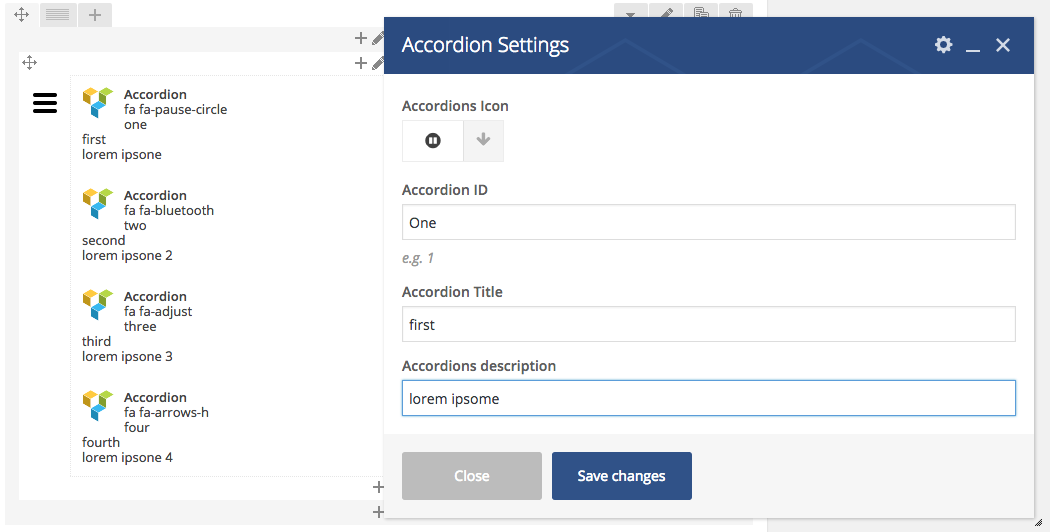Open the gear options in Accordion Settings header

[x=943, y=45]
